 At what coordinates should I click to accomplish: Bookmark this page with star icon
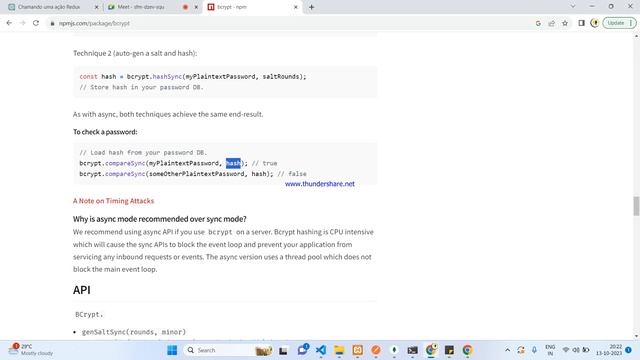click(x=565, y=23)
